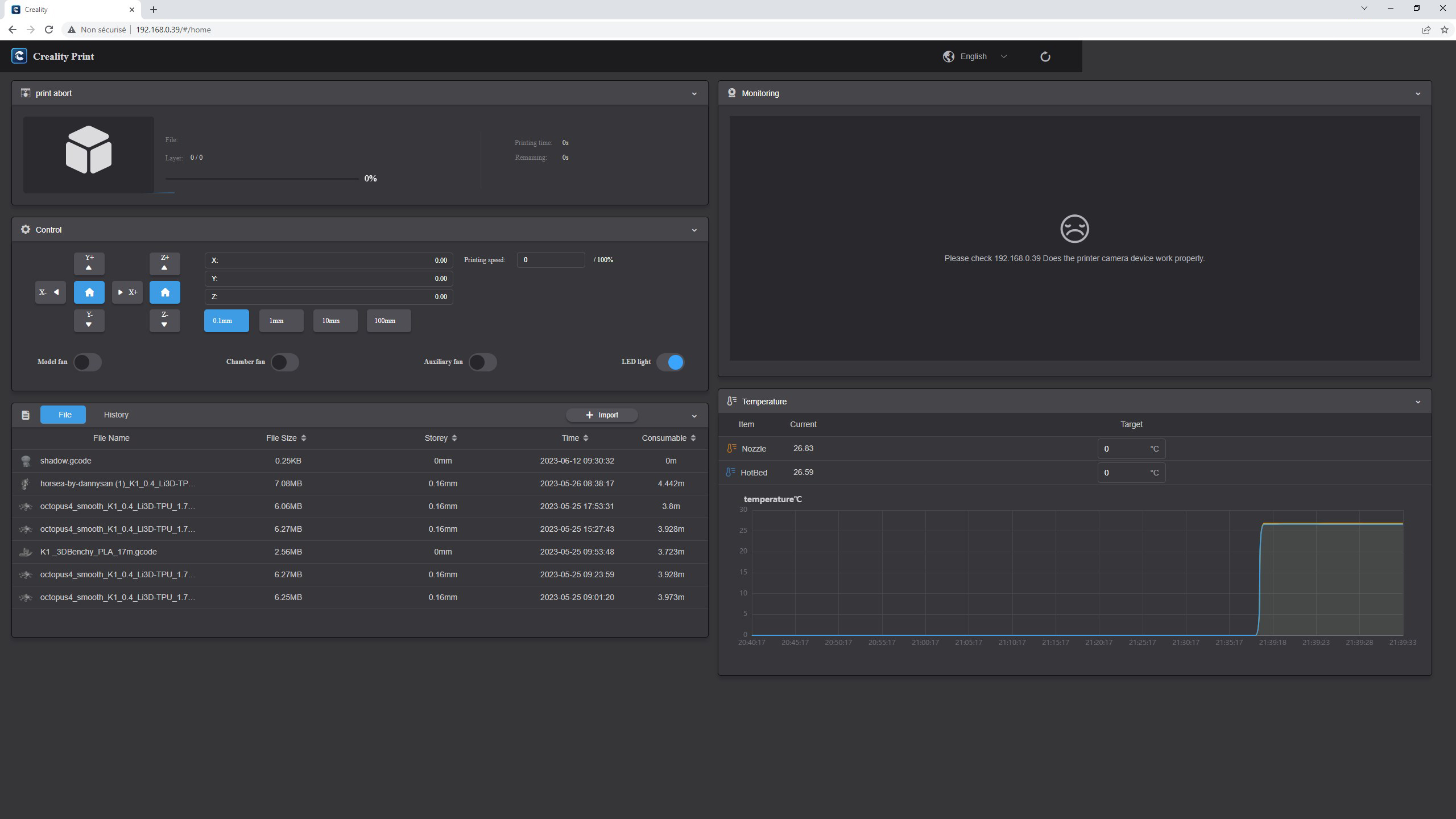
Task: Open the English language dropdown
Action: (x=975, y=56)
